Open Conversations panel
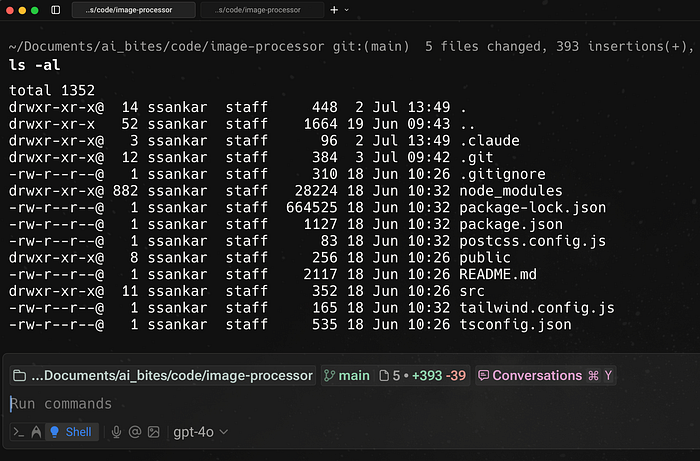 (546, 376)
